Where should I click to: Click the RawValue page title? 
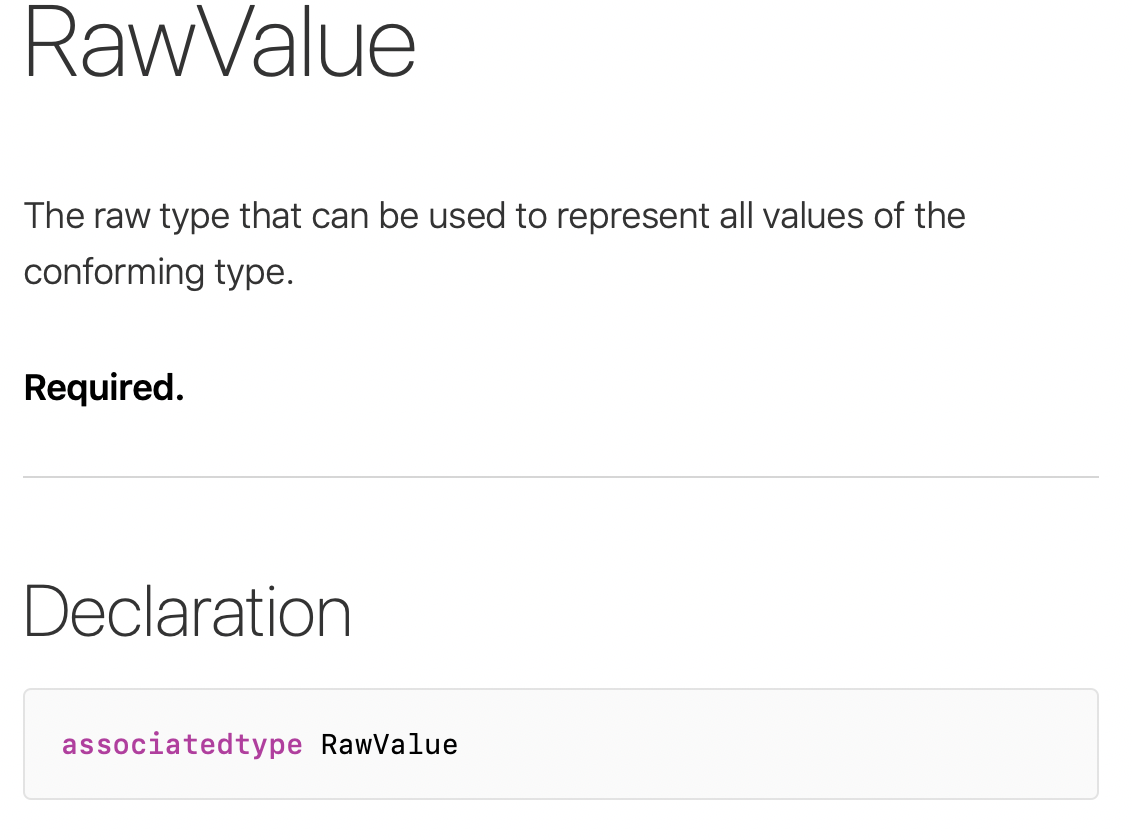(x=219, y=43)
